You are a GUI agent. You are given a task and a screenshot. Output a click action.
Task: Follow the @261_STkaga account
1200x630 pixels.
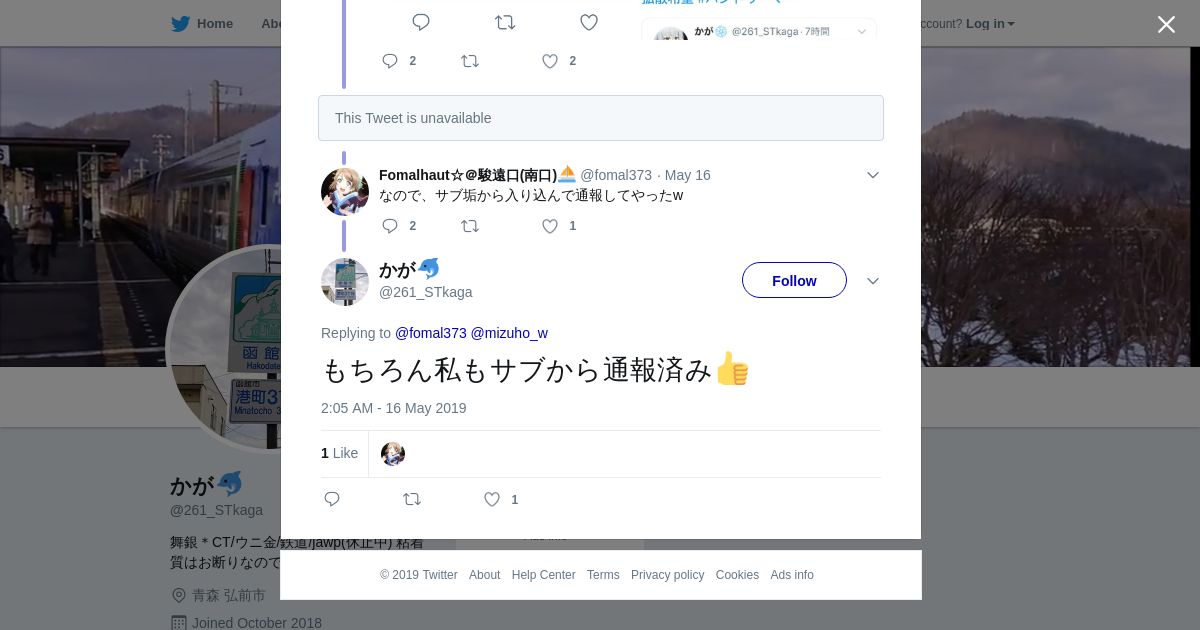tap(794, 280)
